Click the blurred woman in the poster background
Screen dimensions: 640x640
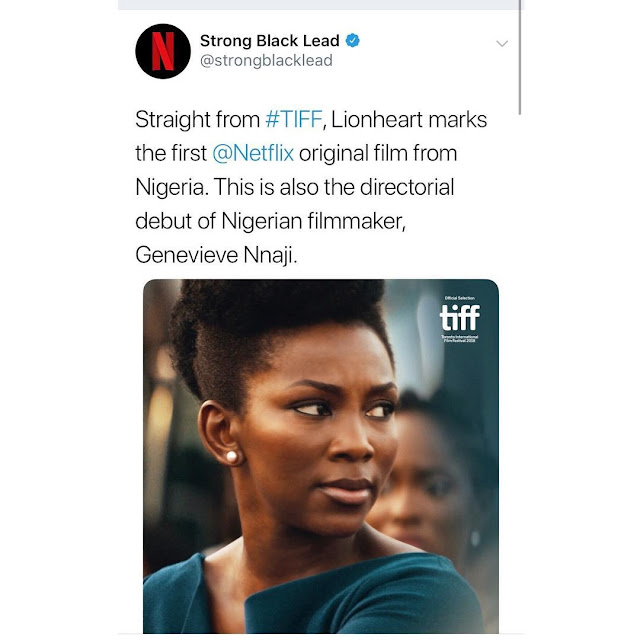pos(429,482)
